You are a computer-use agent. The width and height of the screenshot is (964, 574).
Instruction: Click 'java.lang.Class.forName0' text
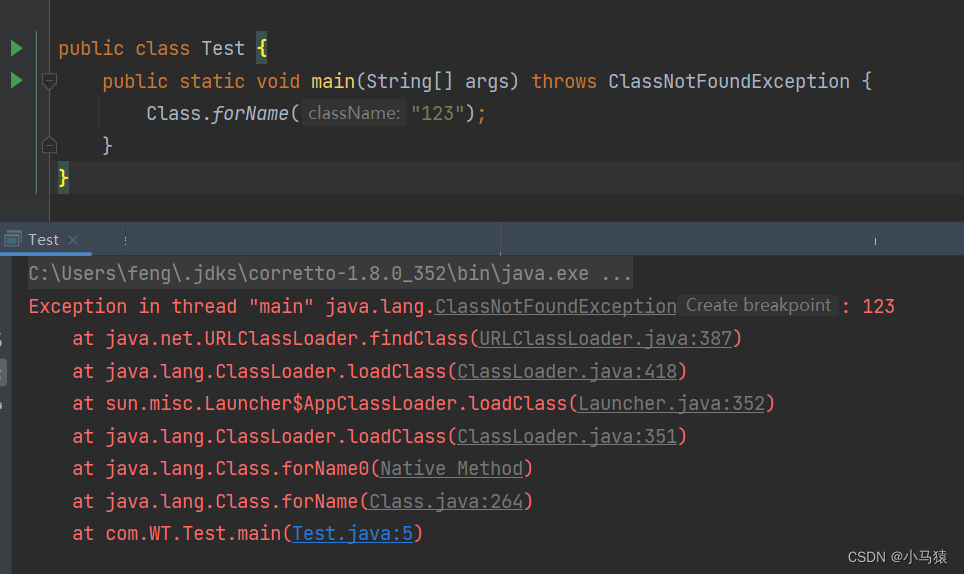click(237, 469)
